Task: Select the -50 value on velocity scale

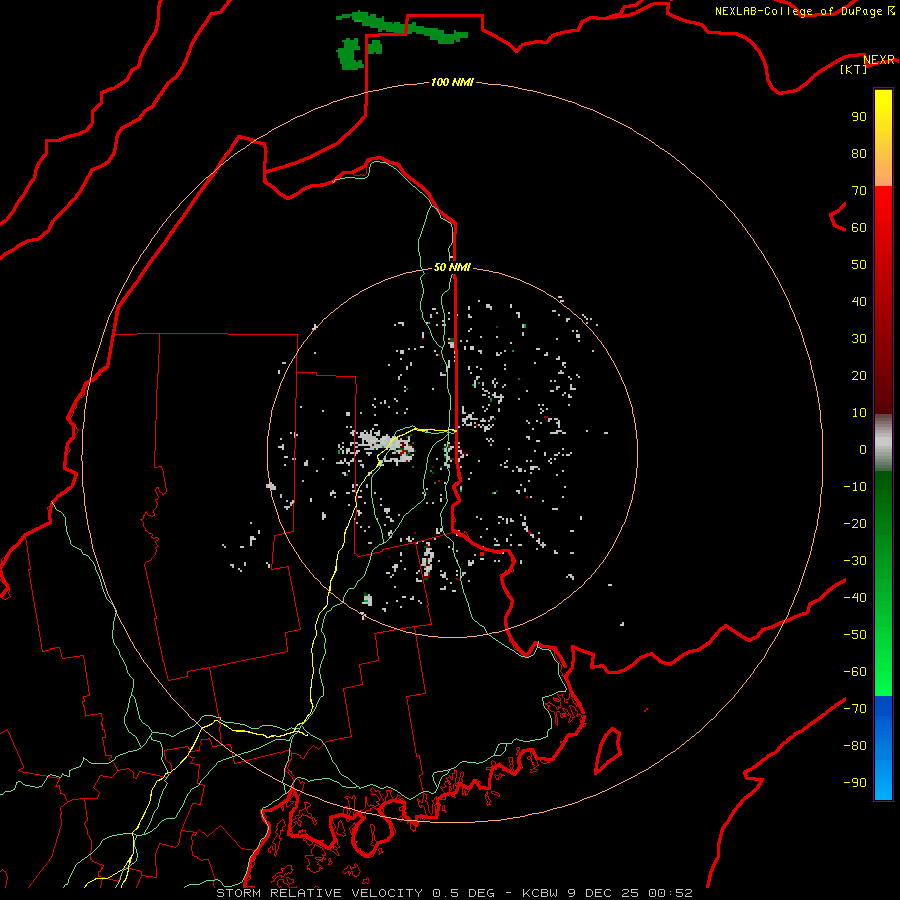Action: 855,635
